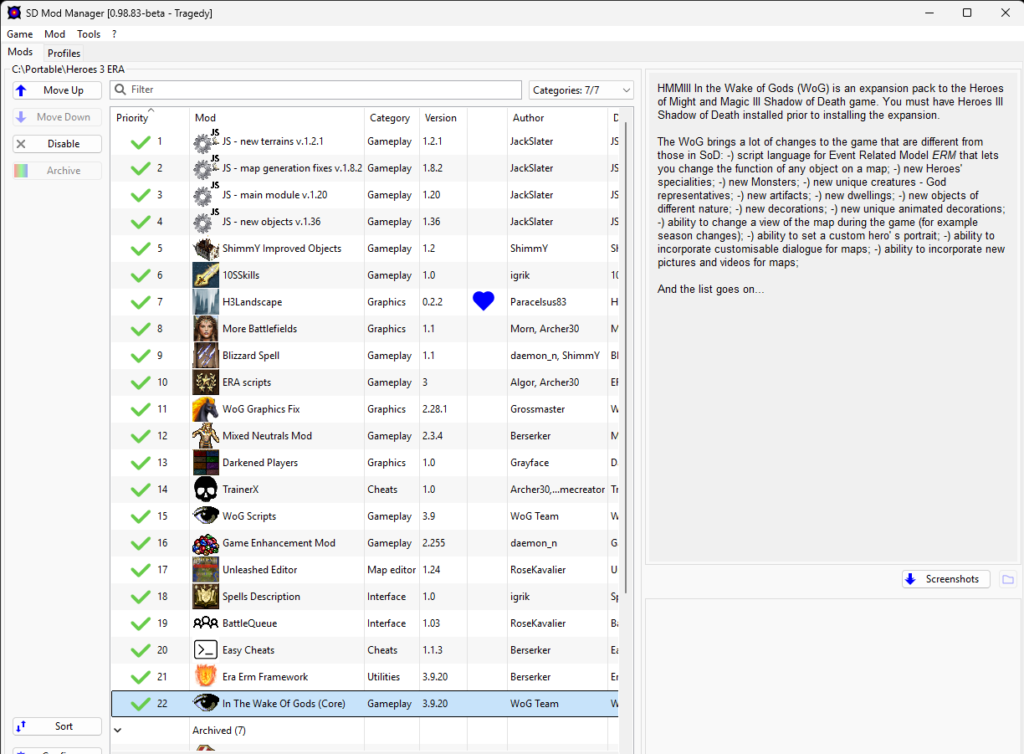Screen dimensions: 1024x754
Task: Toggle enabled checkmark for Easy Cheats row
Action: pos(140,651)
